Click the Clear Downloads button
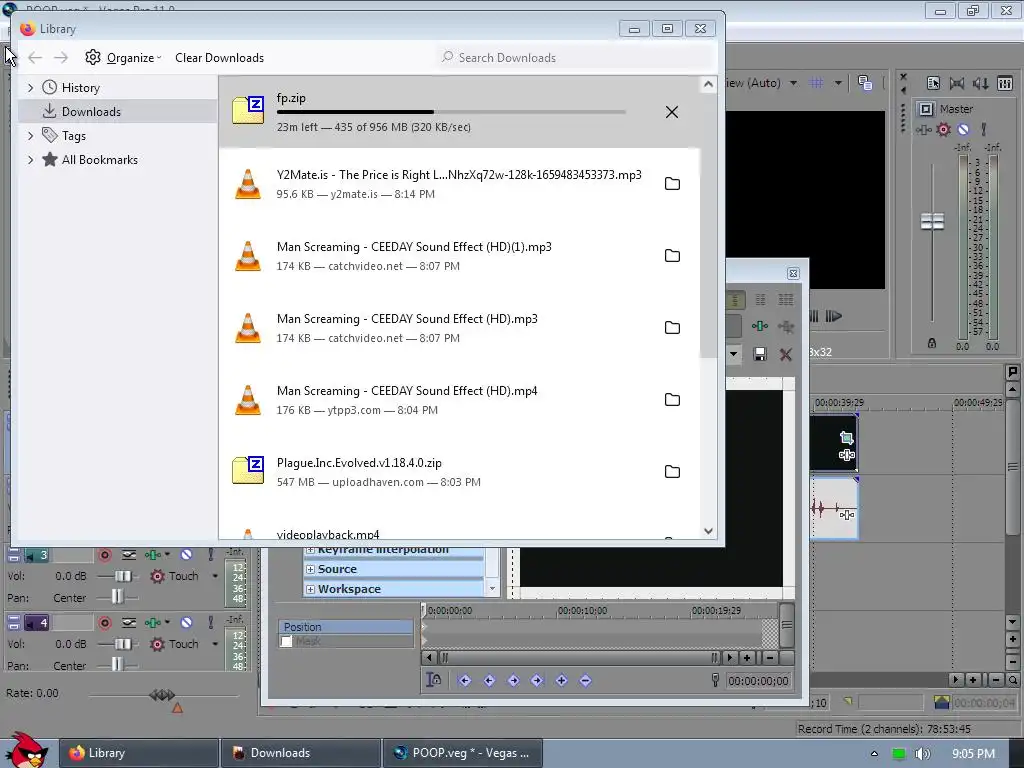The width and height of the screenshot is (1024, 768). pyautogui.click(x=219, y=57)
